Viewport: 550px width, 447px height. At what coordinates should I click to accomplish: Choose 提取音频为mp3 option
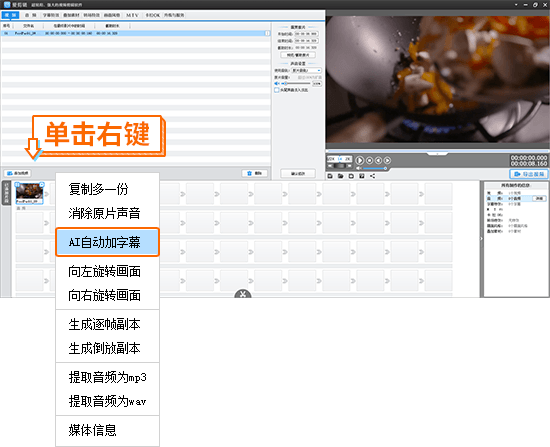pos(107,377)
